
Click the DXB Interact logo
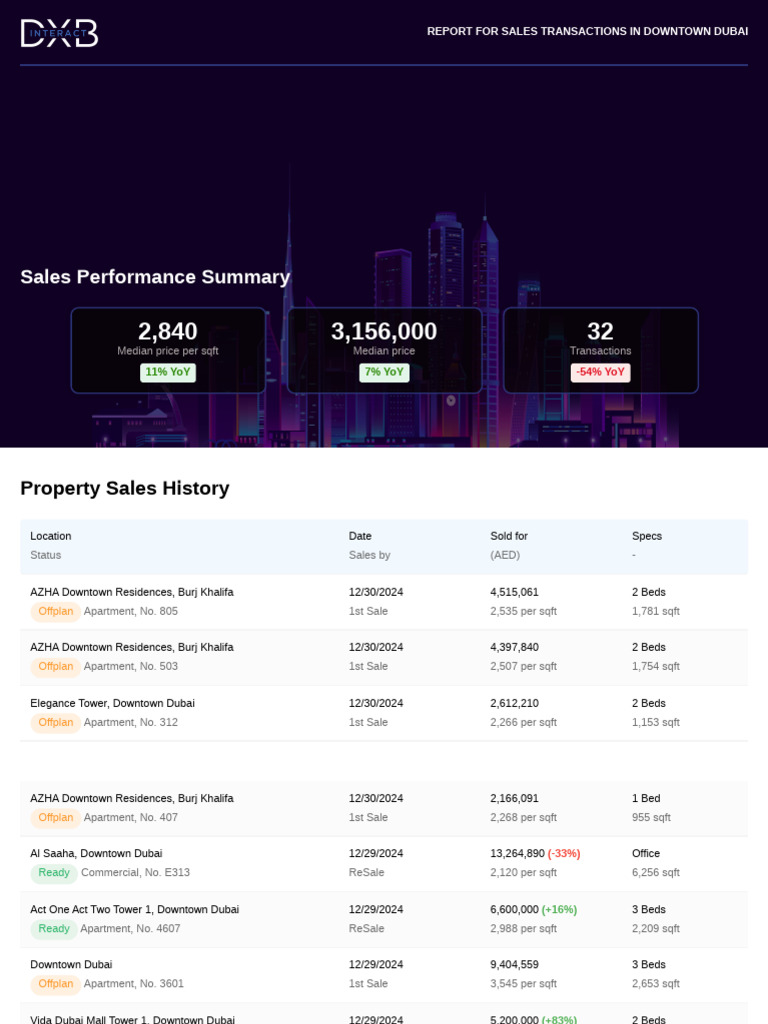point(59,33)
